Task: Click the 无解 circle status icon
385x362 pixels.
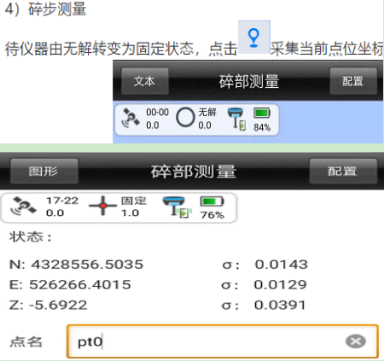Action: (185, 118)
